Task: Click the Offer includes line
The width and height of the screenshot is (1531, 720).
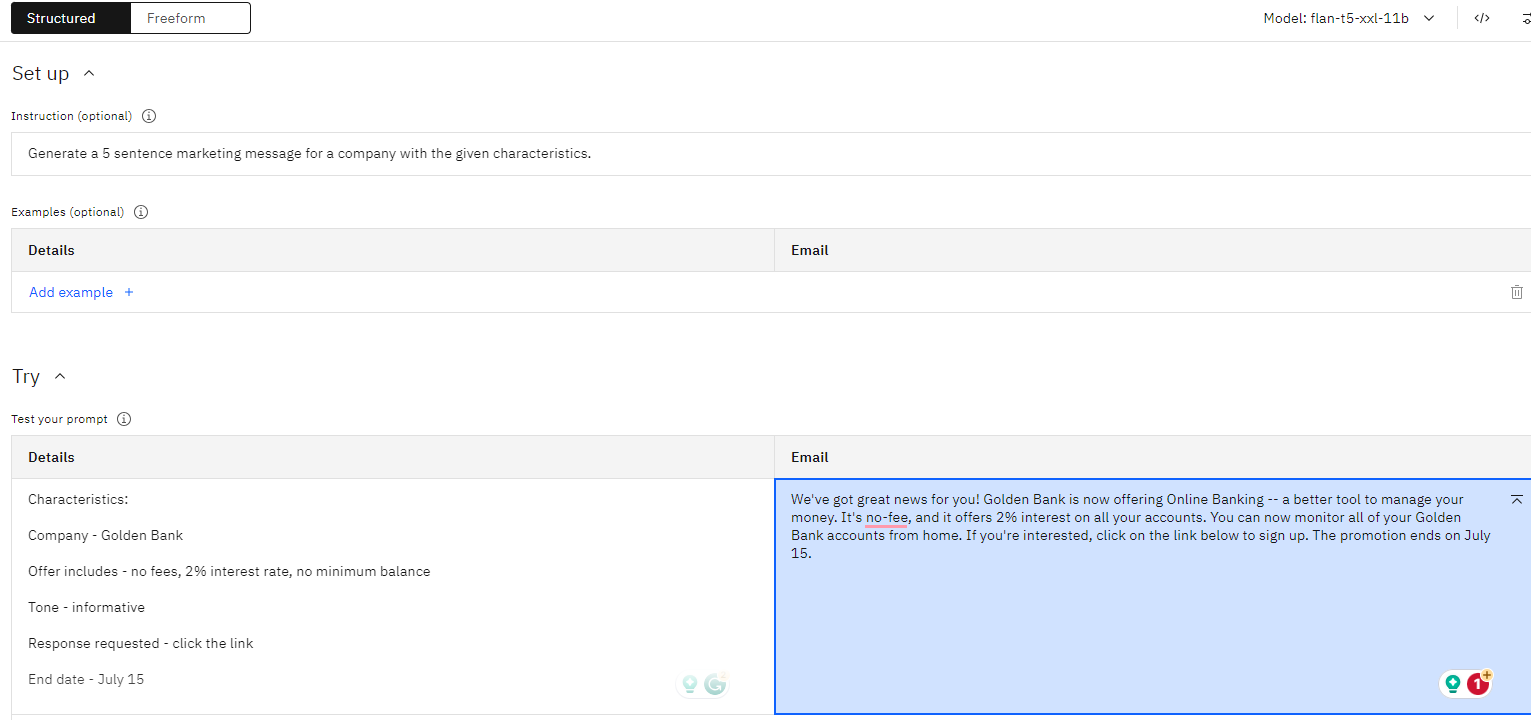Action: [x=229, y=571]
